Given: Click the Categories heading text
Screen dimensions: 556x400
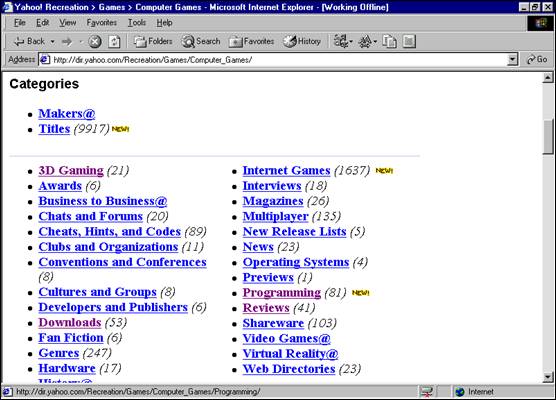Looking at the screenshot, I should 44,84.
